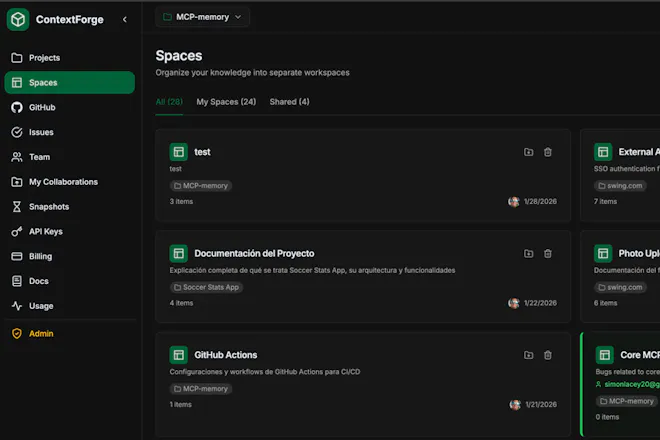This screenshot has height=440, width=660.
Task: Click the Documentación del Proyecto layout icon
Action: coord(178,253)
